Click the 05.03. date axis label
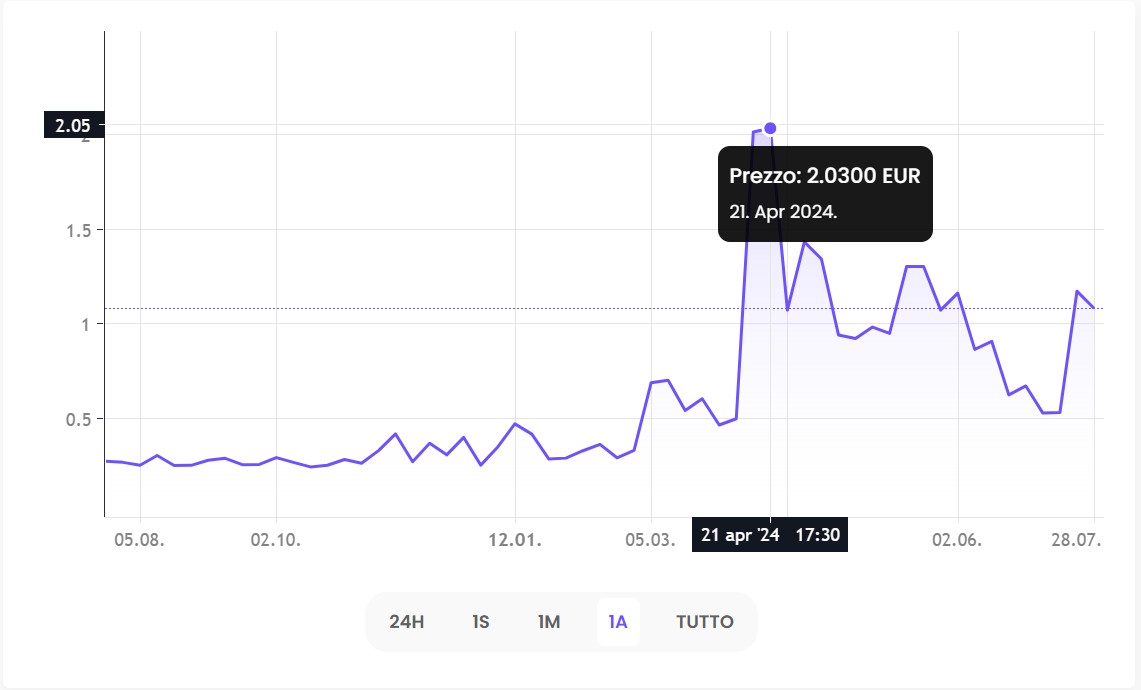Viewport: 1141px width, 690px height. pos(651,540)
